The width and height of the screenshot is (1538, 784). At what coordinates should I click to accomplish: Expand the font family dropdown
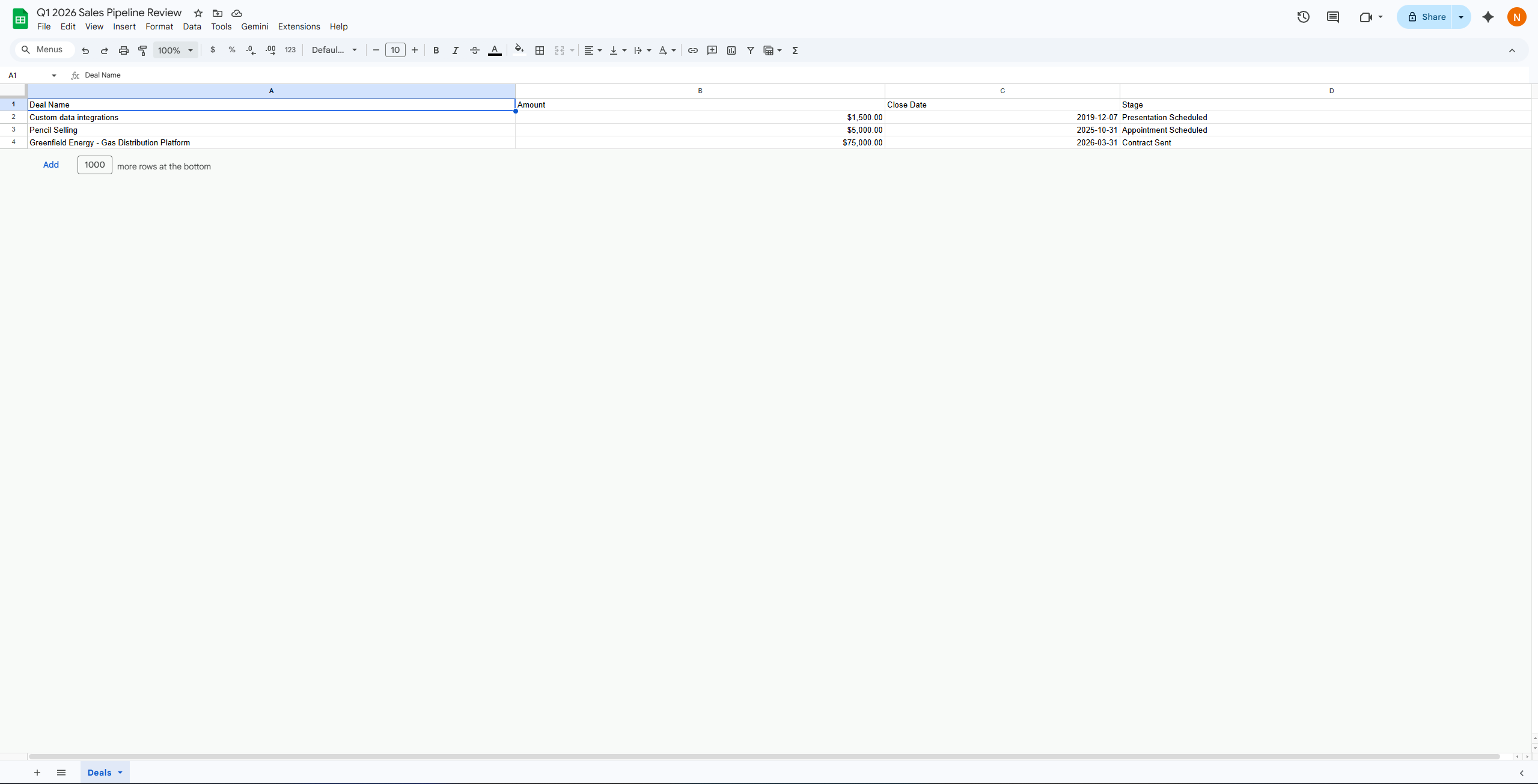[x=334, y=50]
